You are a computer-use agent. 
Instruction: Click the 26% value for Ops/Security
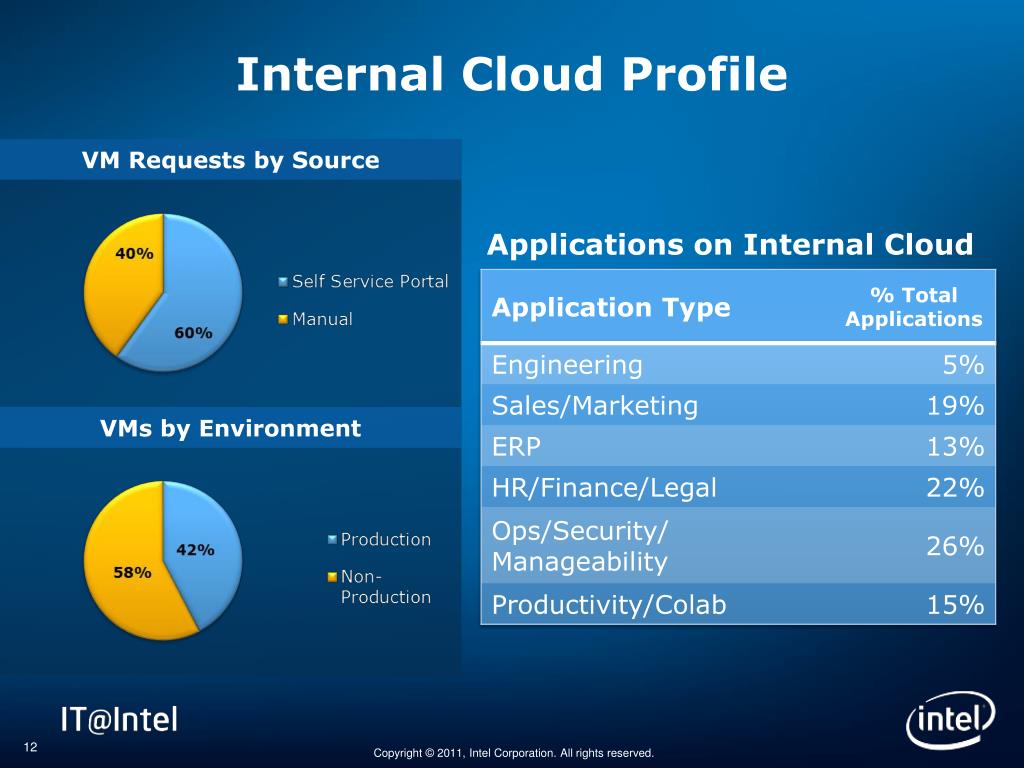955,546
